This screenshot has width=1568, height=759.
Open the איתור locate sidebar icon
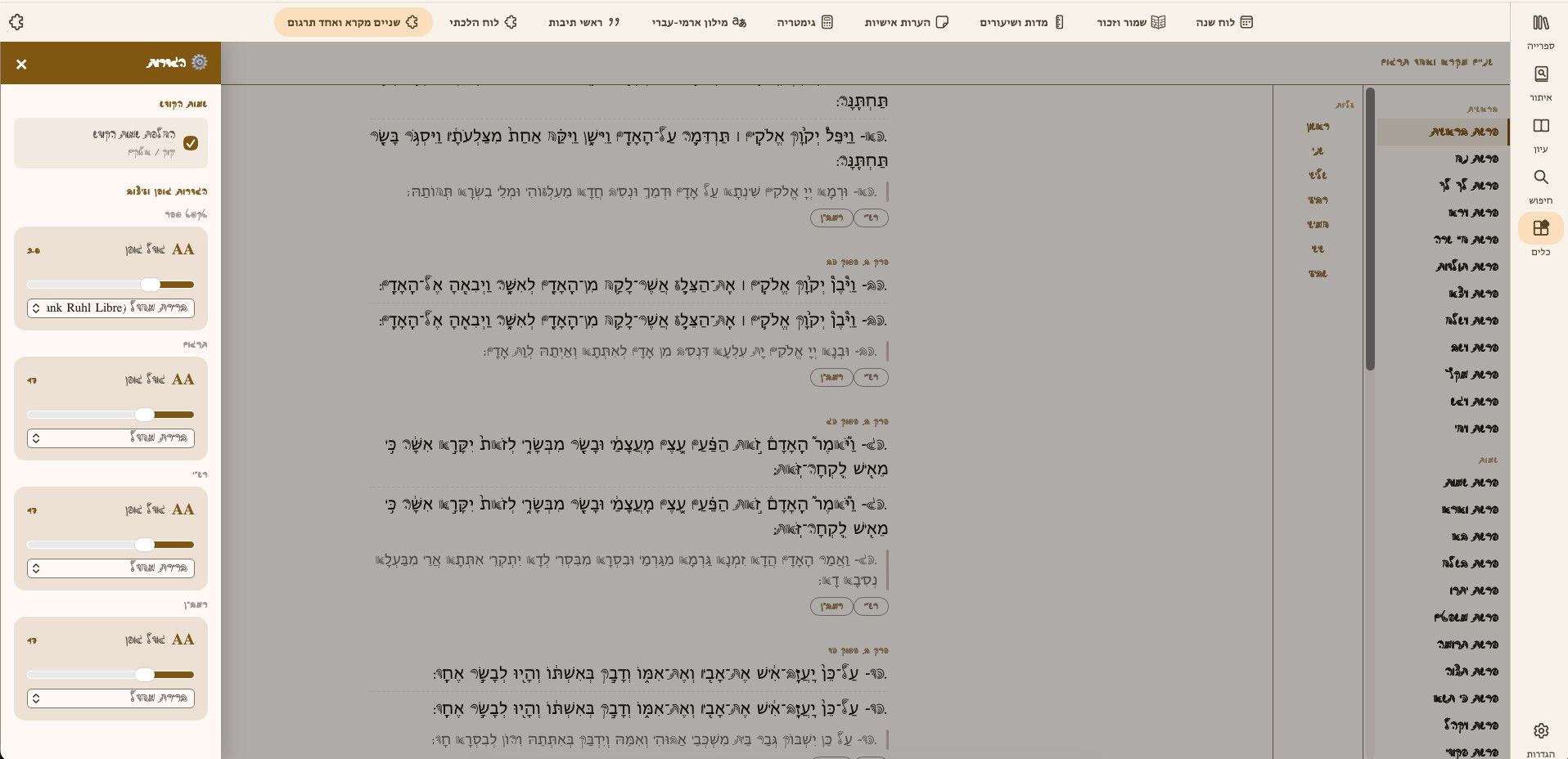[x=1540, y=83]
